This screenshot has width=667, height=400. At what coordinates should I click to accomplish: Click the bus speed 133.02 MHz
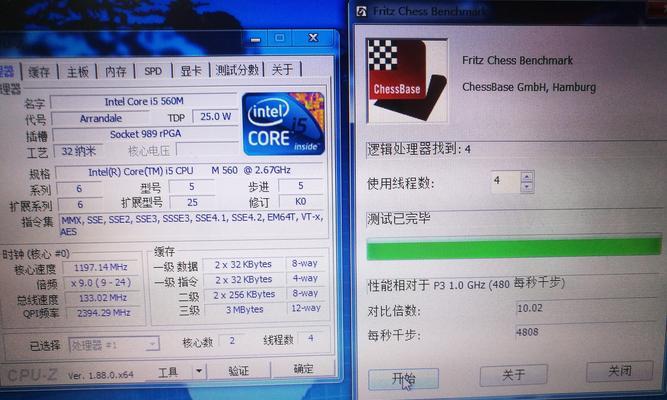pyautogui.click(x=103, y=298)
